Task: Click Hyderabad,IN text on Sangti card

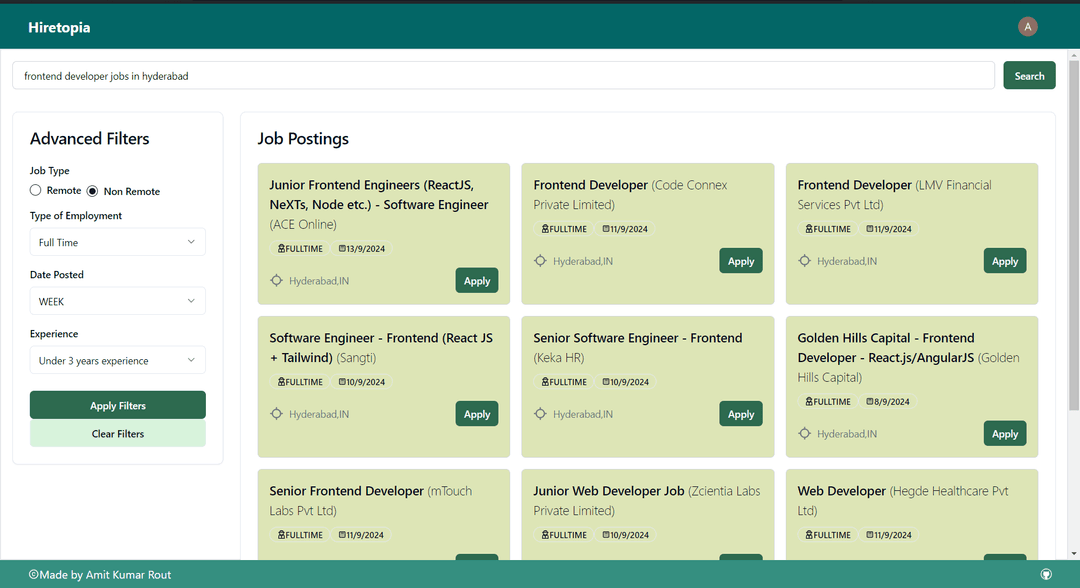Action: (x=319, y=414)
